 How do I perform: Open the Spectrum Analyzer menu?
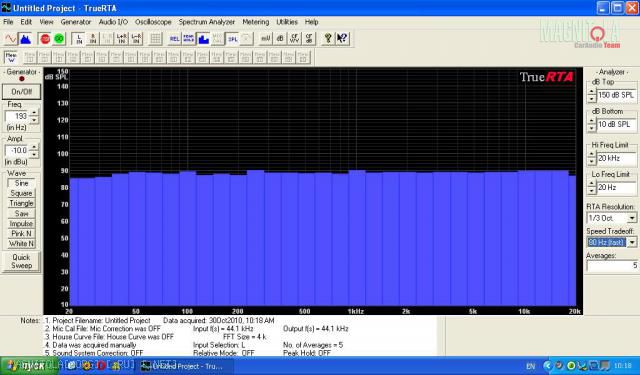(207, 22)
